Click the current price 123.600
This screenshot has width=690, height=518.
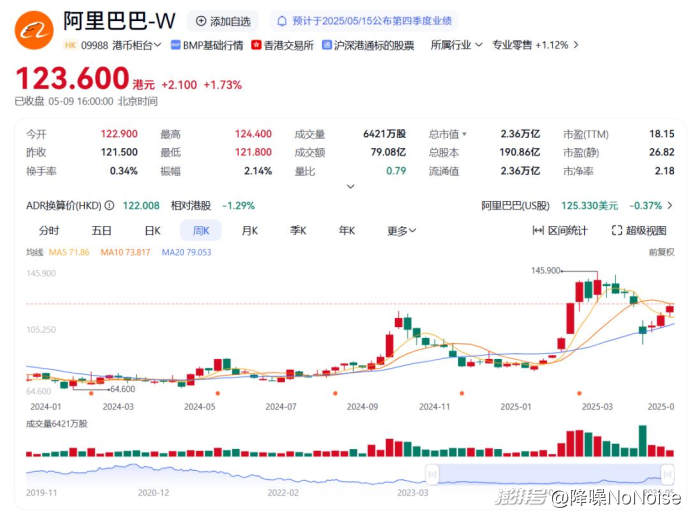click(73, 78)
